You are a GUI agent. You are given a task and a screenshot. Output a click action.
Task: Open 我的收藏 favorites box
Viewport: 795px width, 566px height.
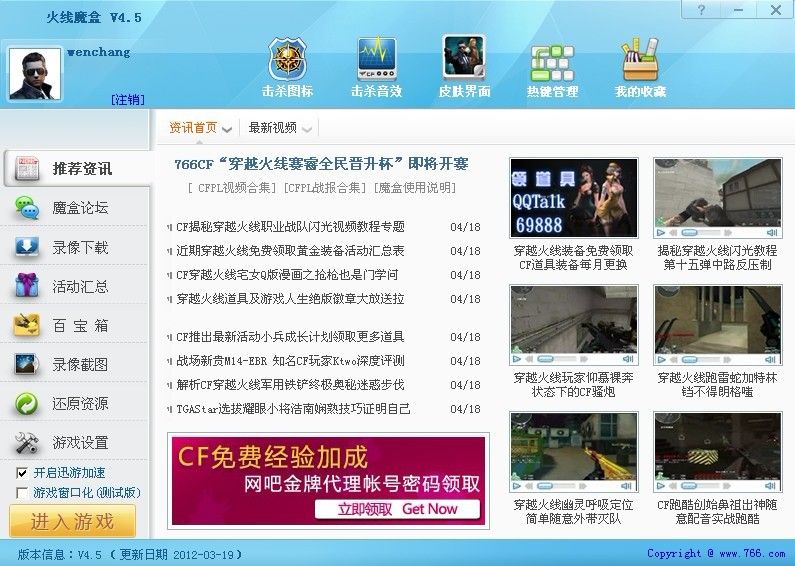tap(640, 67)
